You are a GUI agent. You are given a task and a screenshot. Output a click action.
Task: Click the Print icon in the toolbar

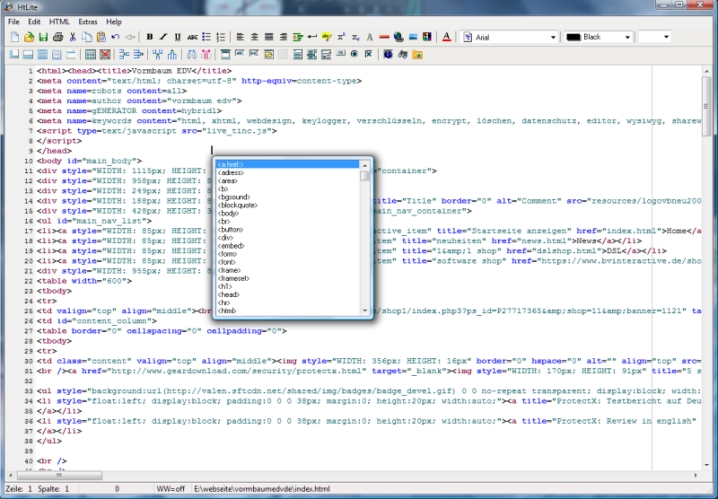(58, 37)
